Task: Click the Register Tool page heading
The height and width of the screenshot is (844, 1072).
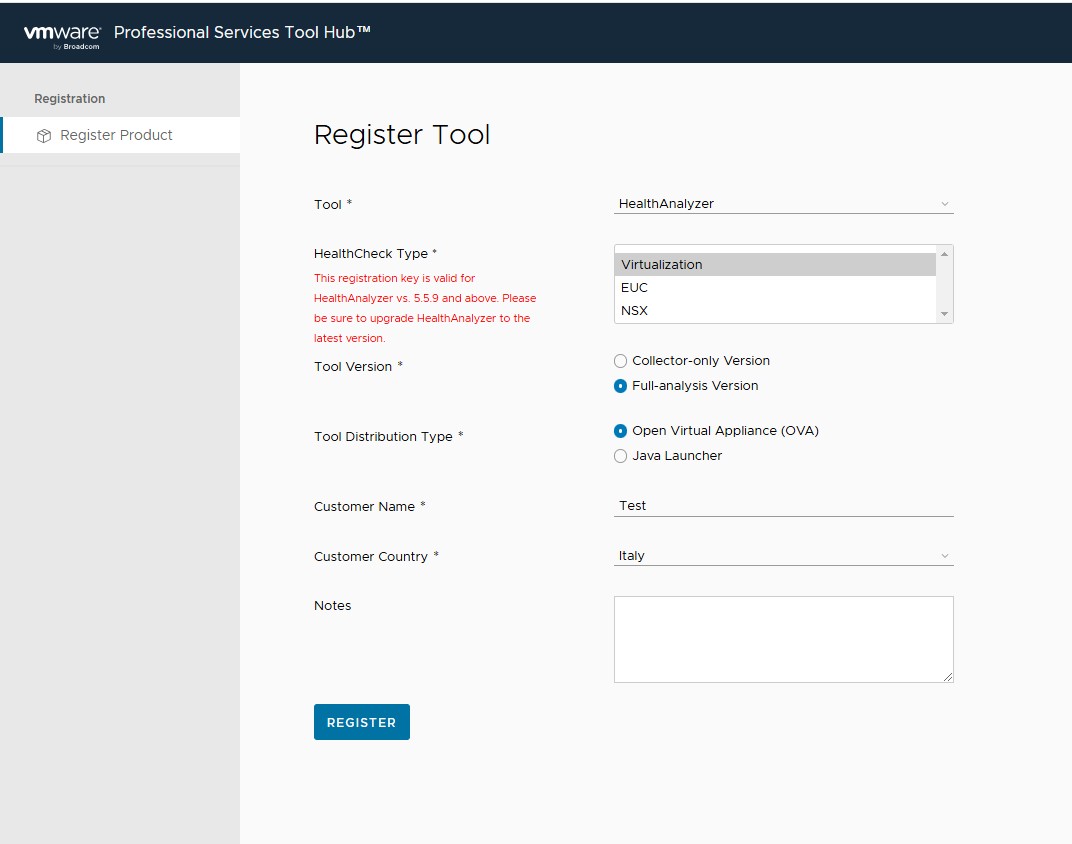Action: coord(402,135)
